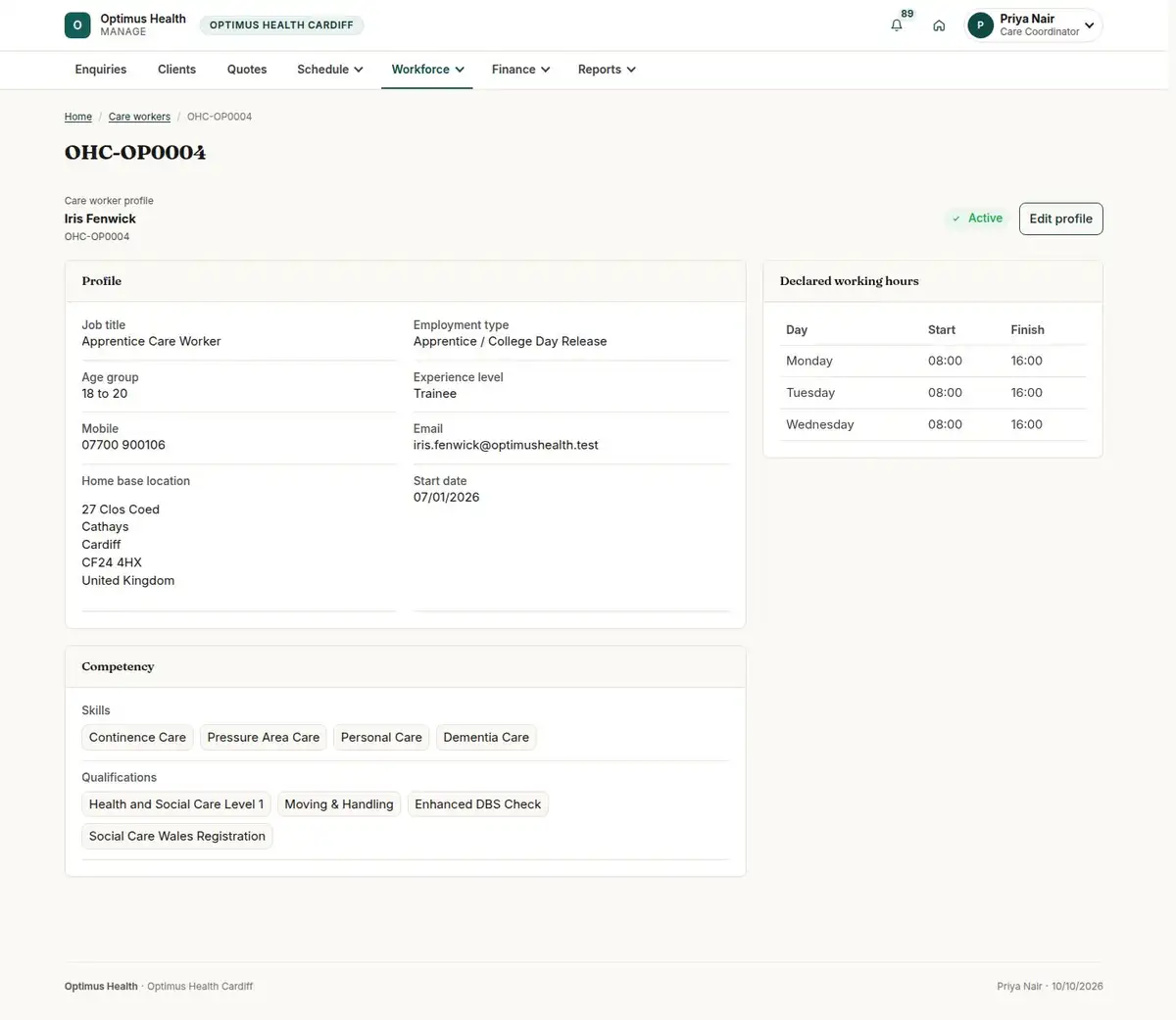Click the job title Apprentice Care Worker
The width and height of the screenshot is (1176, 1020).
pos(151,341)
